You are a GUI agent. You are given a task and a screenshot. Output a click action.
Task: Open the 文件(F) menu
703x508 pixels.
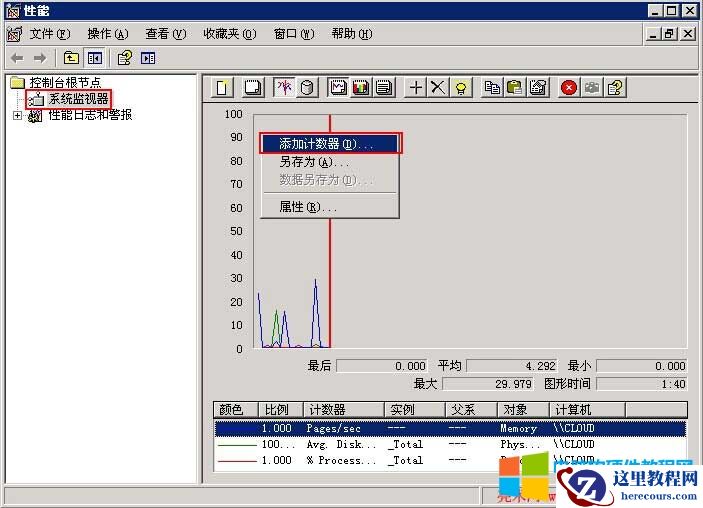(x=50, y=34)
